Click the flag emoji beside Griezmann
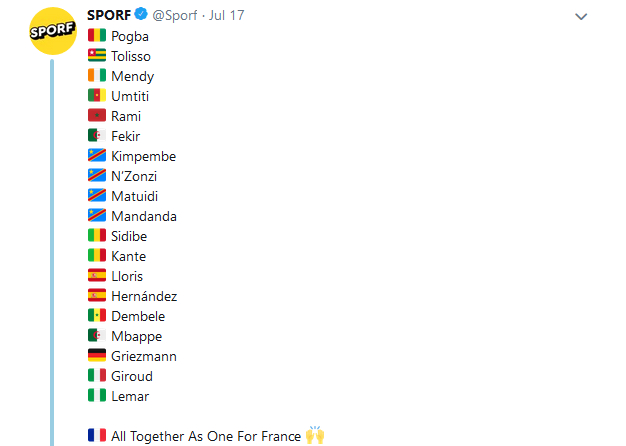This screenshot has height=446, width=626. [97, 356]
